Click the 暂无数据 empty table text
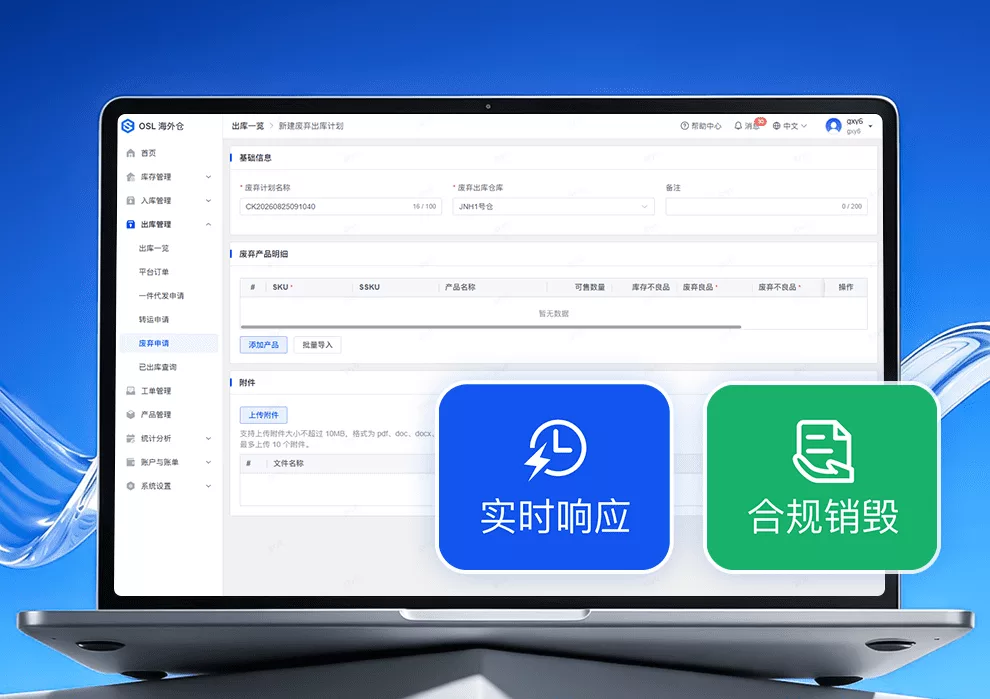This screenshot has width=990, height=699. pos(554,313)
